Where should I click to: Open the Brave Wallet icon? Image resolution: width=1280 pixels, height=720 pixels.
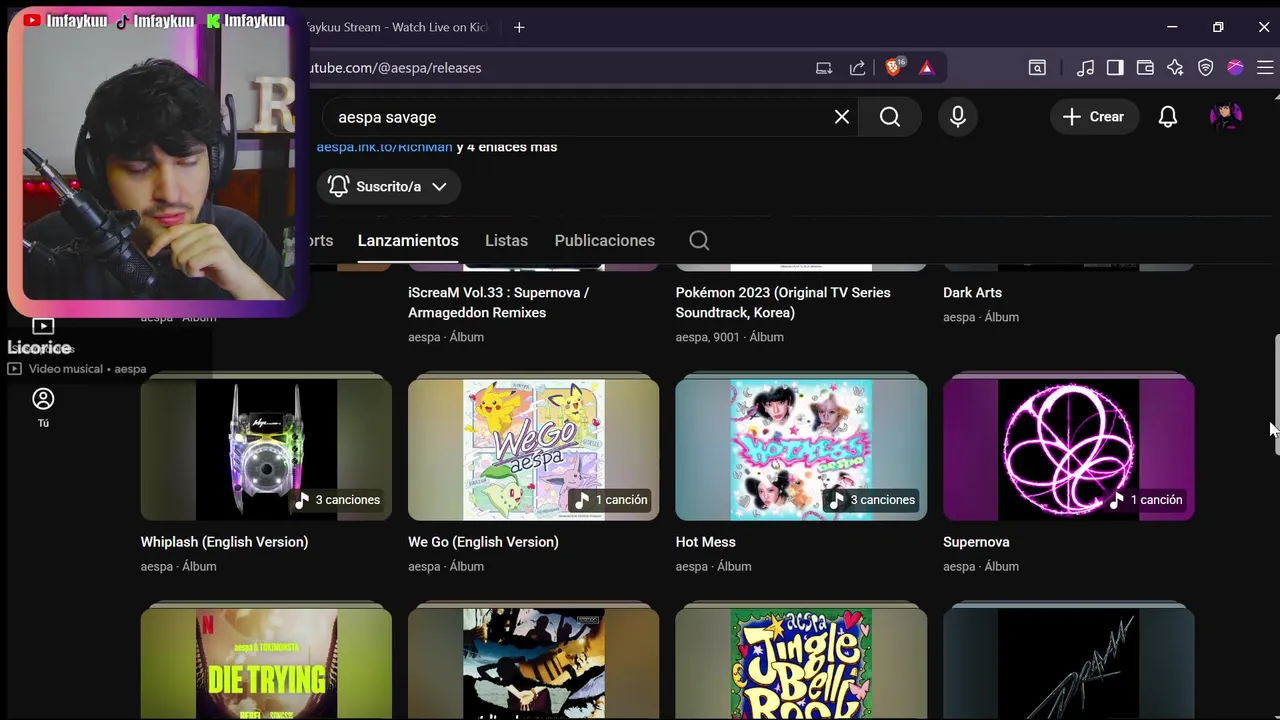1145,68
